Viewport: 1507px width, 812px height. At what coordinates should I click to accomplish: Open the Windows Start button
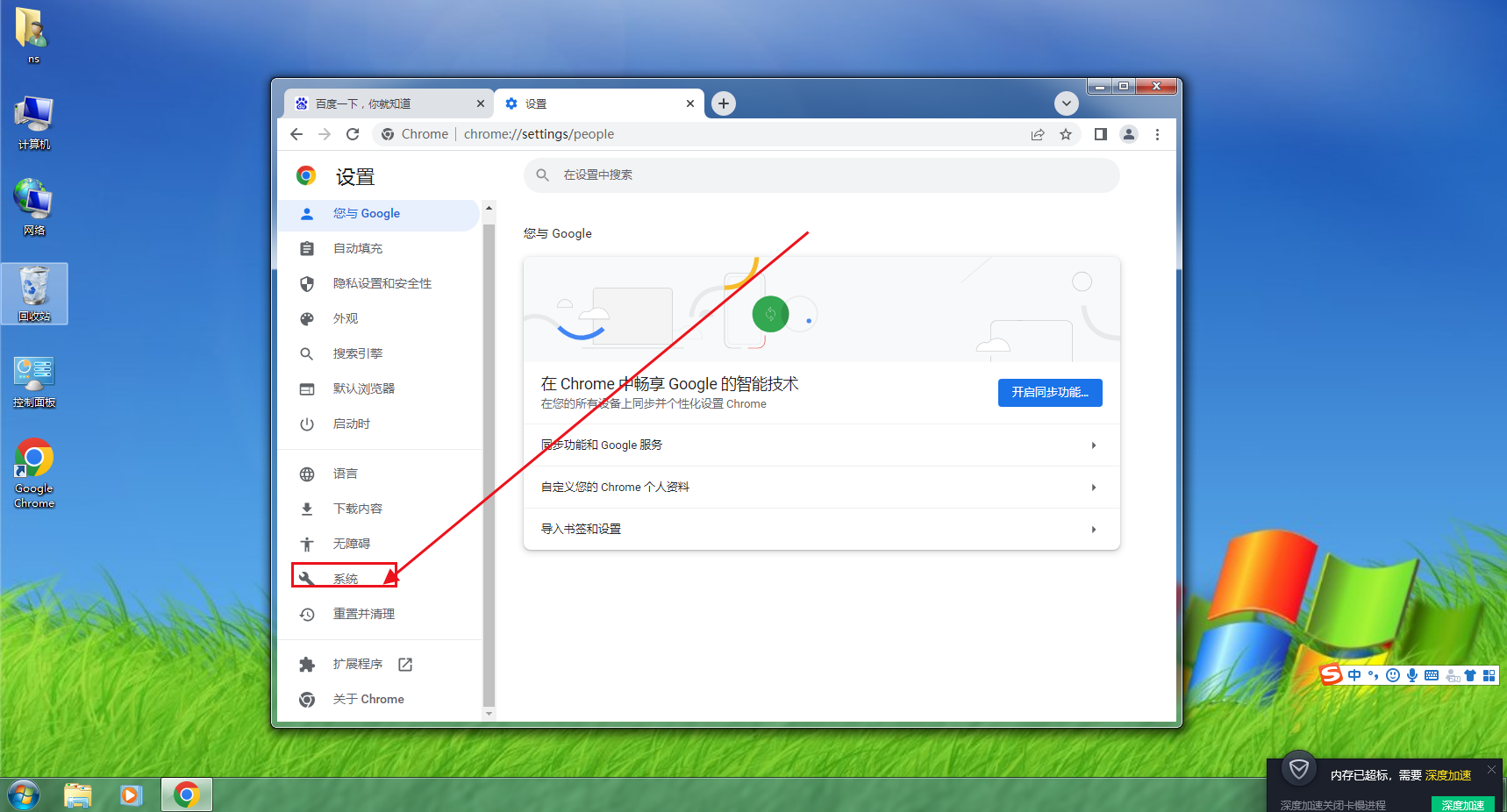[24, 795]
